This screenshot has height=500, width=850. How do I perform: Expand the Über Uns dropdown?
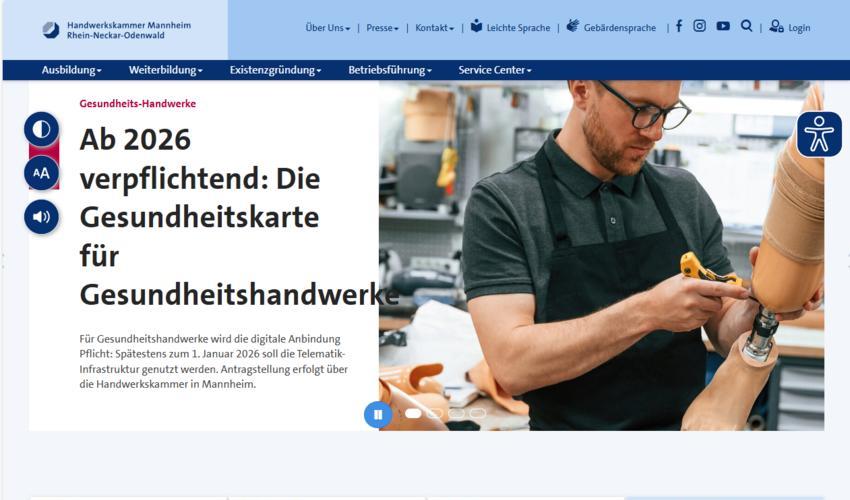click(x=327, y=28)
